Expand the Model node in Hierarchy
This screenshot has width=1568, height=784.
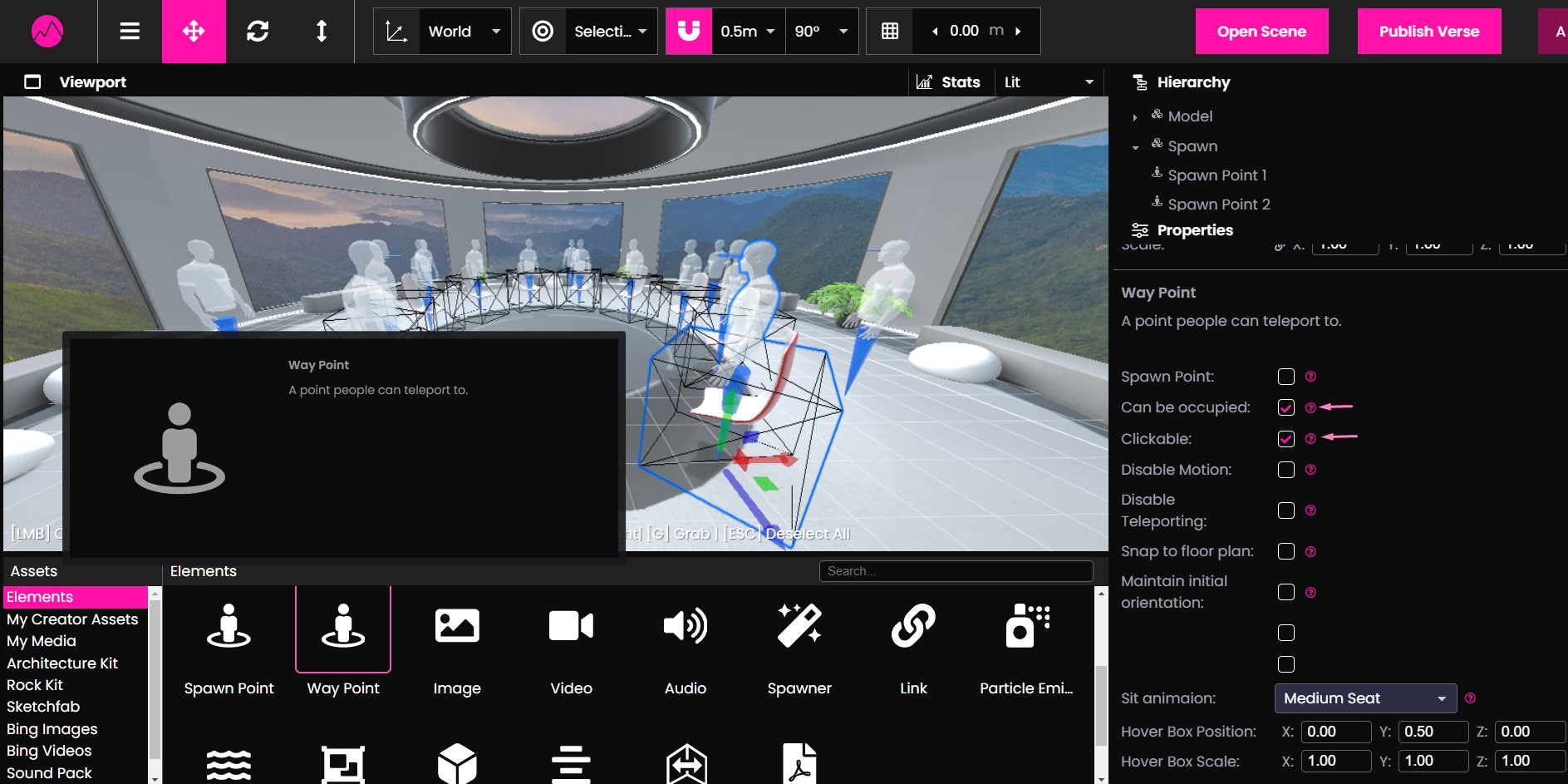(x=1135, y=117)
